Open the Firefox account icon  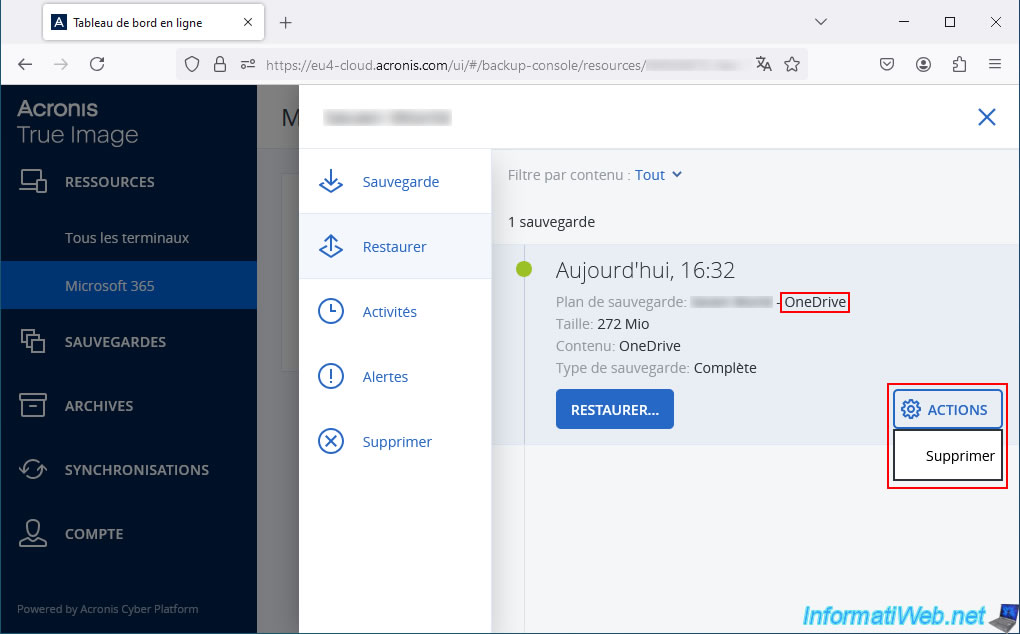coord(923,64)
